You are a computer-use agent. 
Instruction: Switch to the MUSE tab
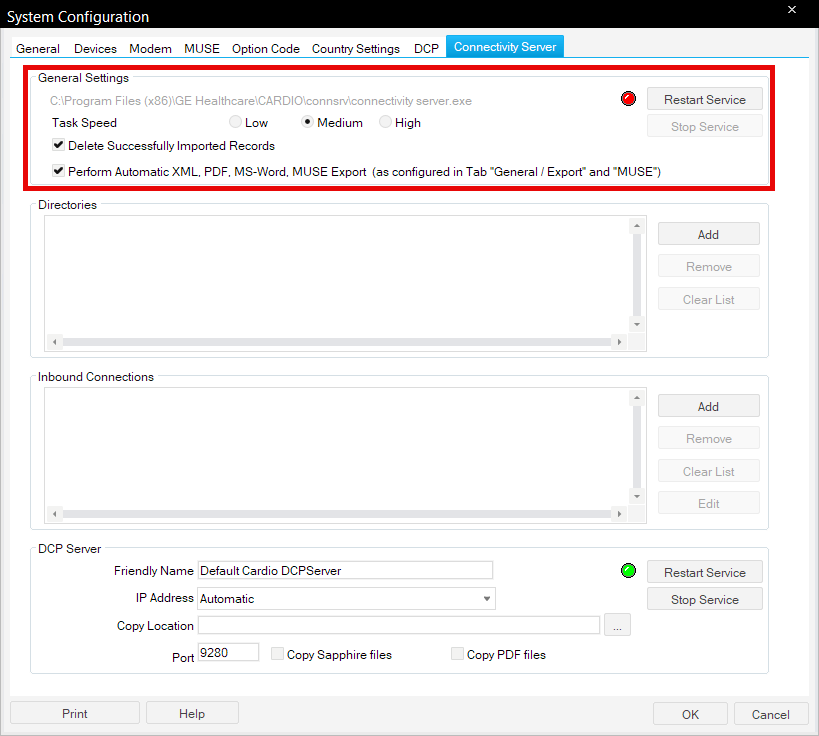pos(201,48)
